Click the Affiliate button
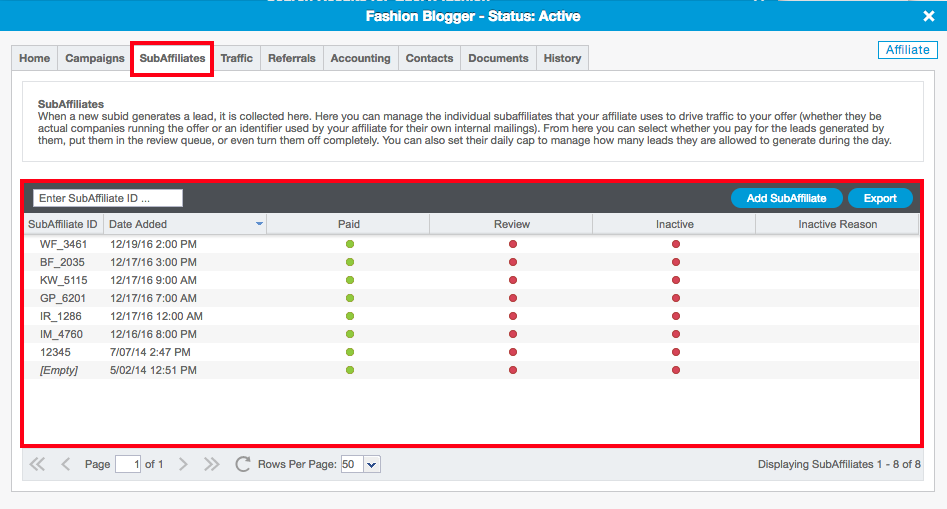947x509 pixels. pos(907,50)
